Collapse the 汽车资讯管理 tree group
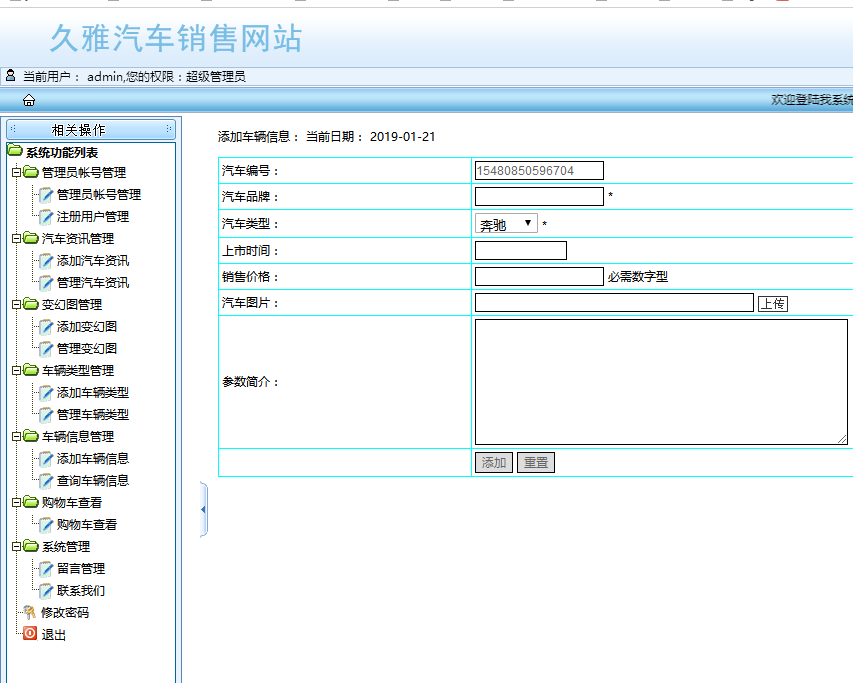The height and width of the screenshot is (683, 853). coord(16,238)
